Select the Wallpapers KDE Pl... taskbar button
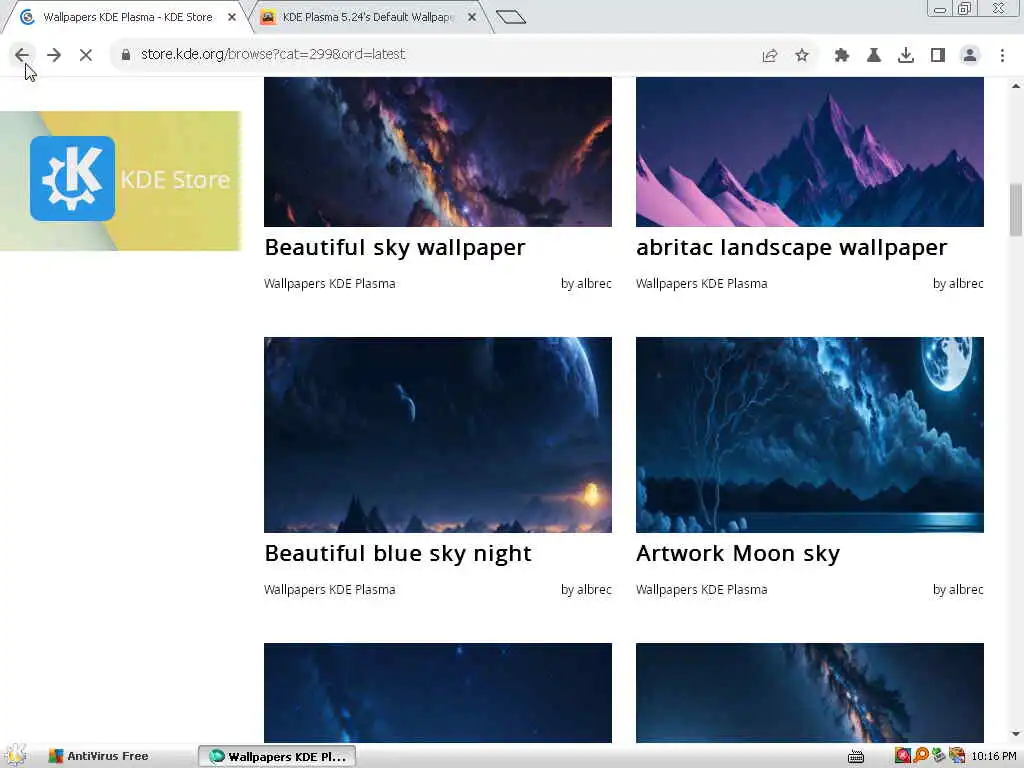The width and height of the screenshot is (1024, 768). 277,756
